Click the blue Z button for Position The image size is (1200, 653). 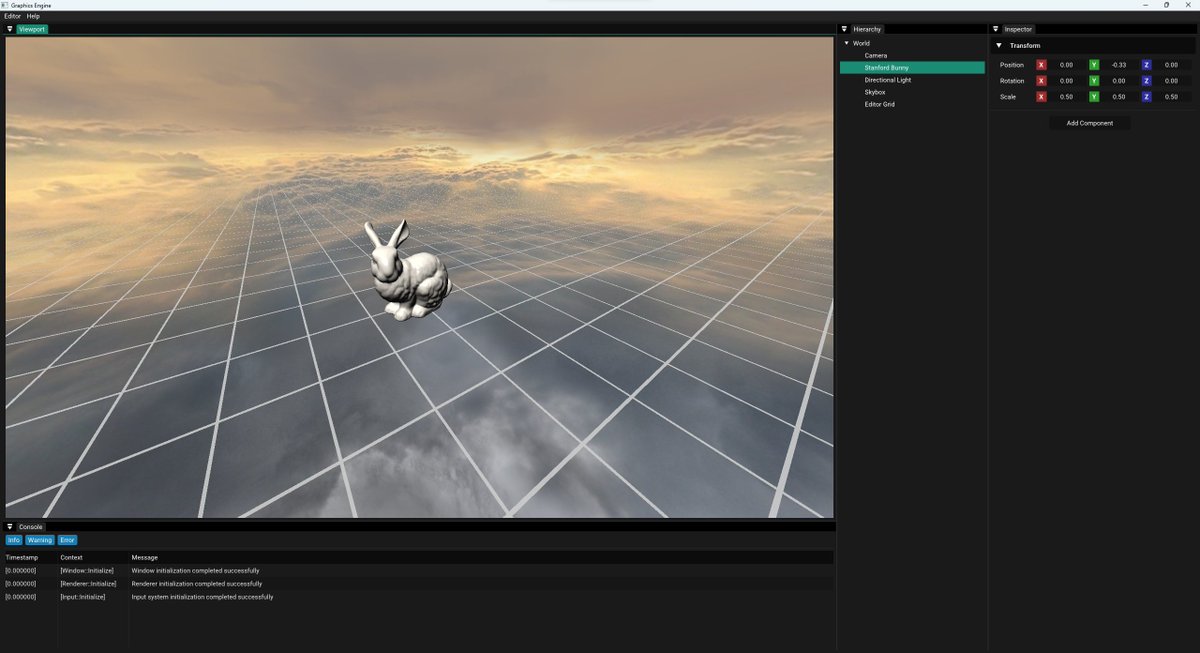click(1147, 65)
